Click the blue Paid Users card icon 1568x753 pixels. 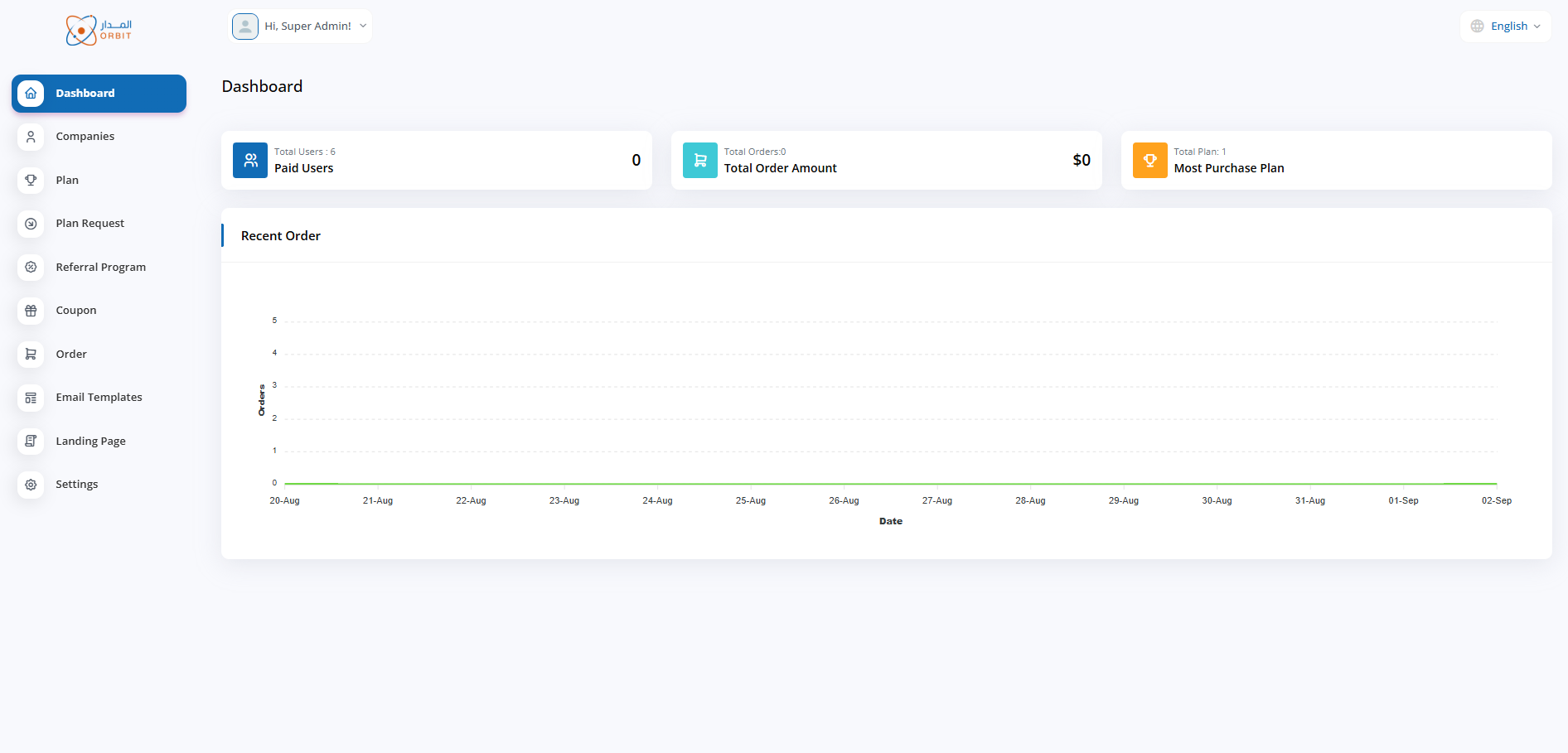tap(250, 161)
